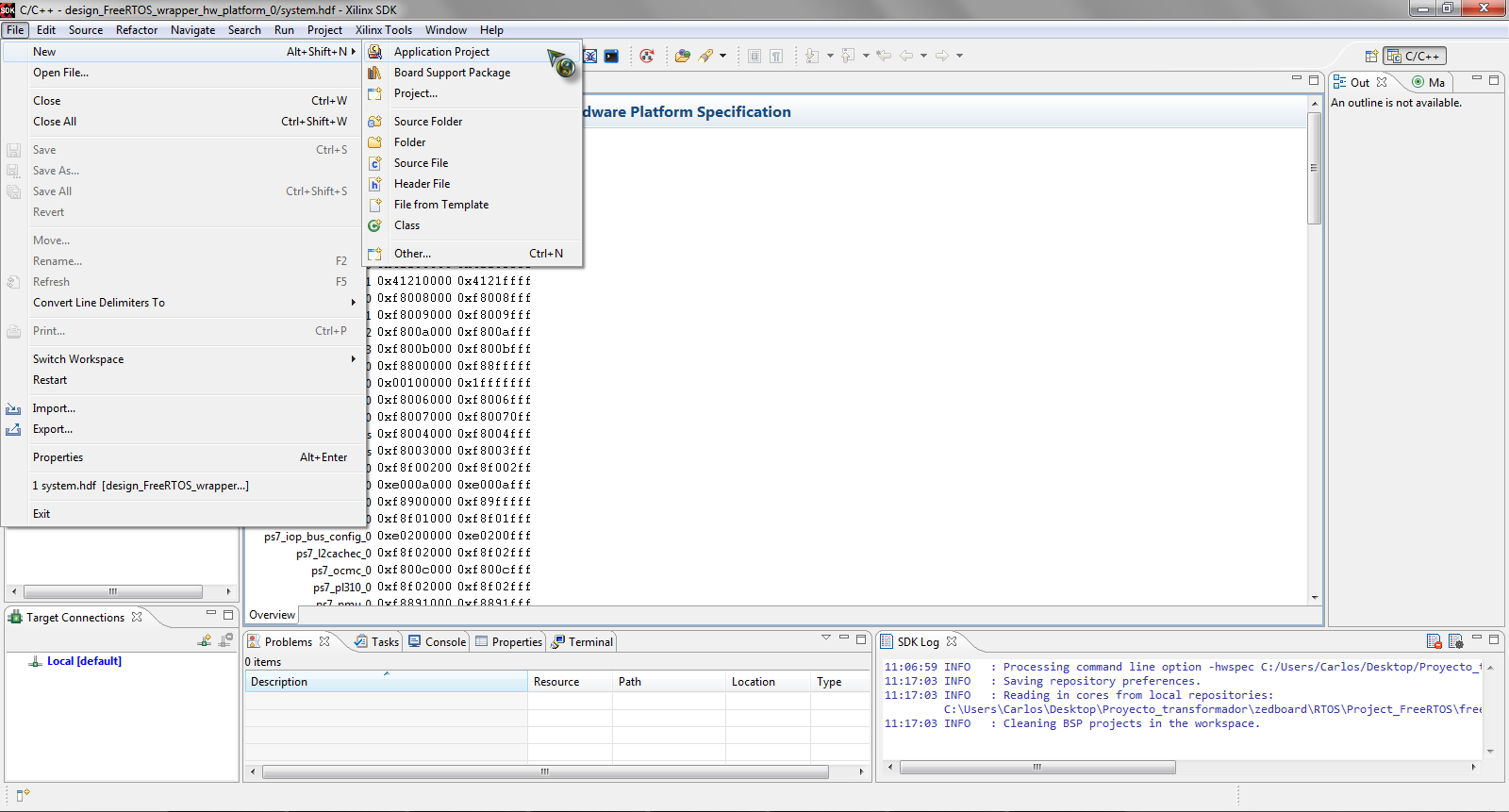
Task: Open the Tasks tab
Action: (376, 642)
